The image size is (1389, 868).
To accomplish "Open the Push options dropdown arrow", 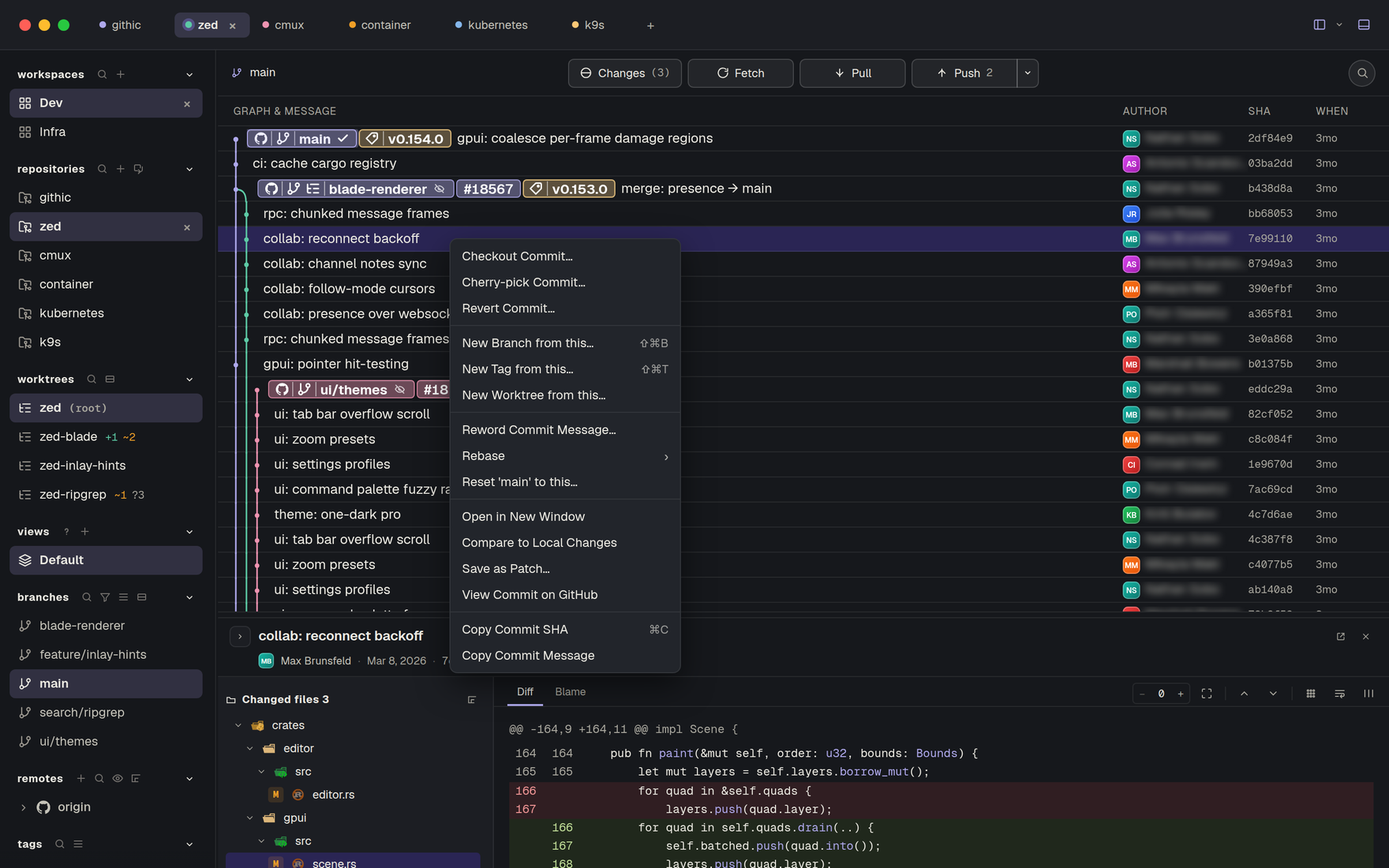I will pos(1028,73).
